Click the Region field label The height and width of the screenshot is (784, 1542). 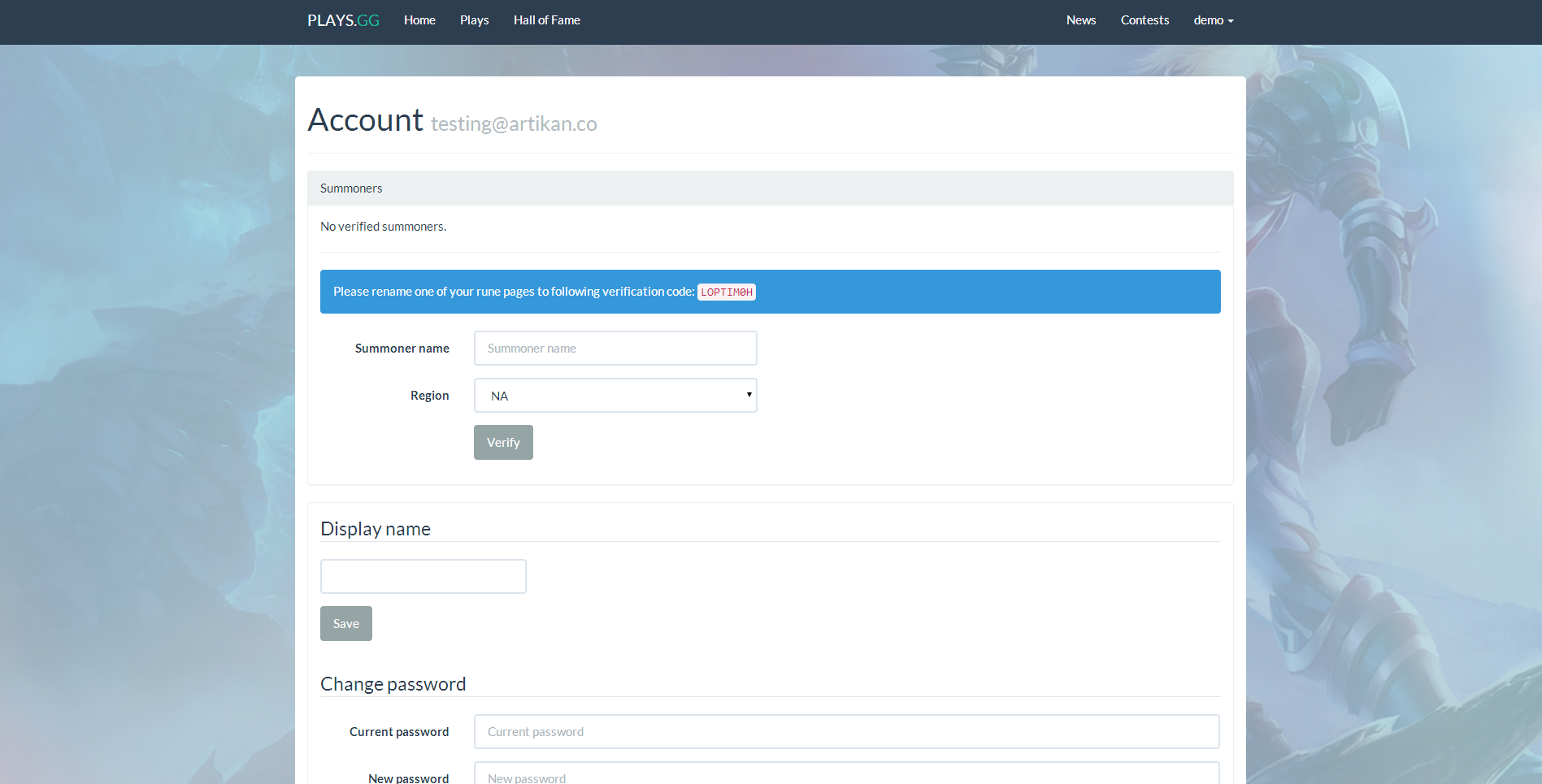[x=429, y=395]
